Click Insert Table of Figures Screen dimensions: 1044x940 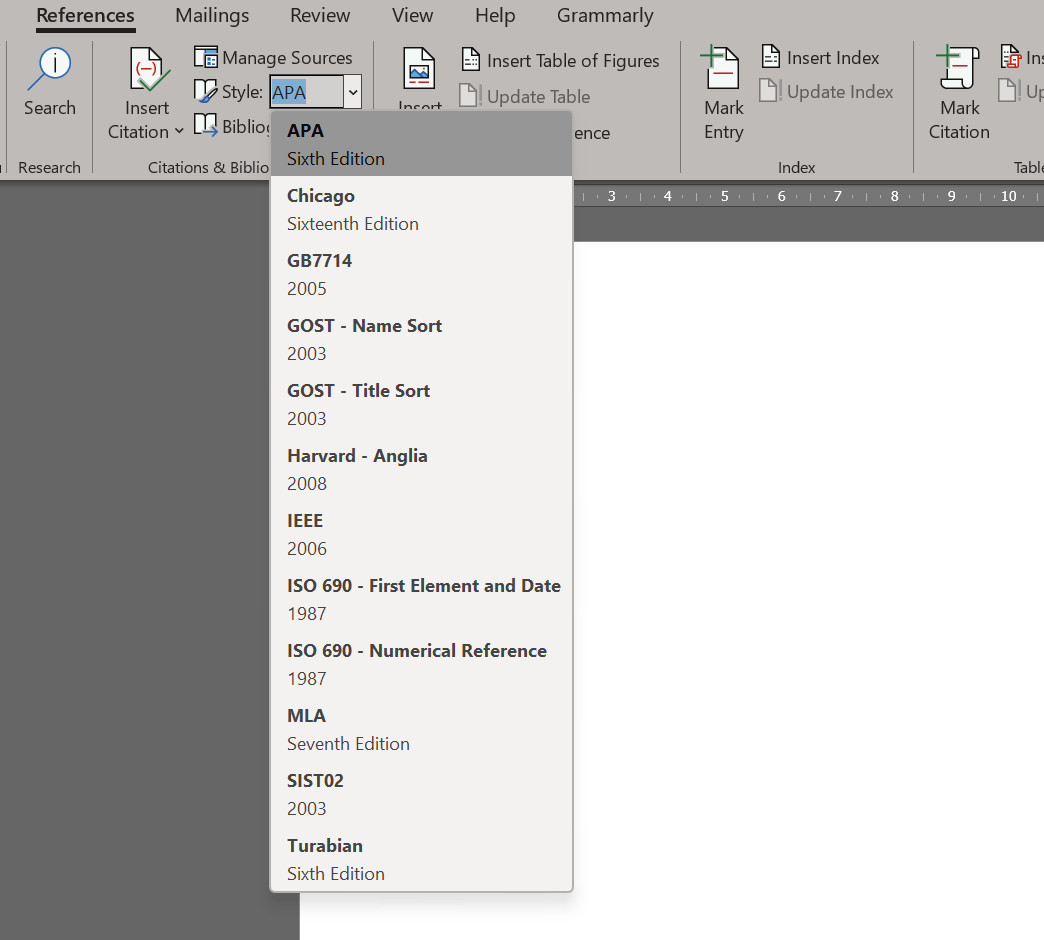point(560,61)
